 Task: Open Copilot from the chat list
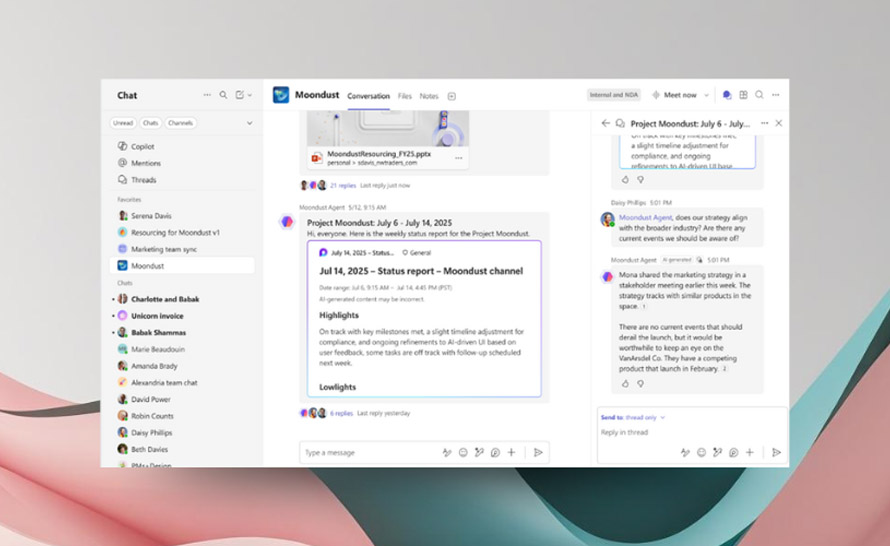click(142, 146)
